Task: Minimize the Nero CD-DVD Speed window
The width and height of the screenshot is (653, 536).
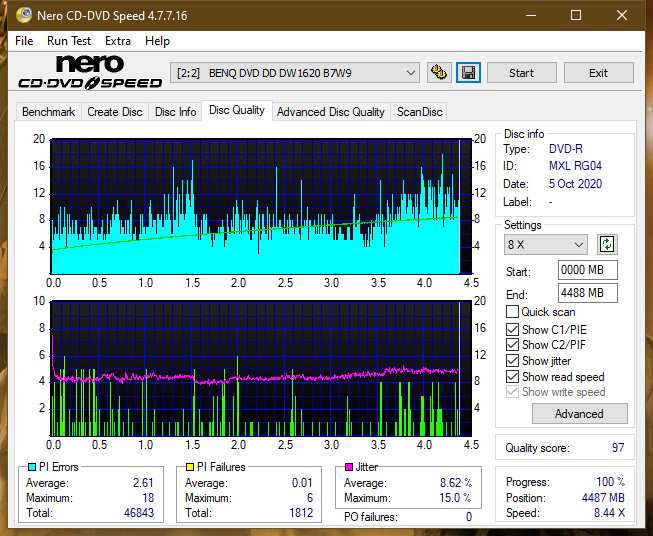Action: (531, 15)
